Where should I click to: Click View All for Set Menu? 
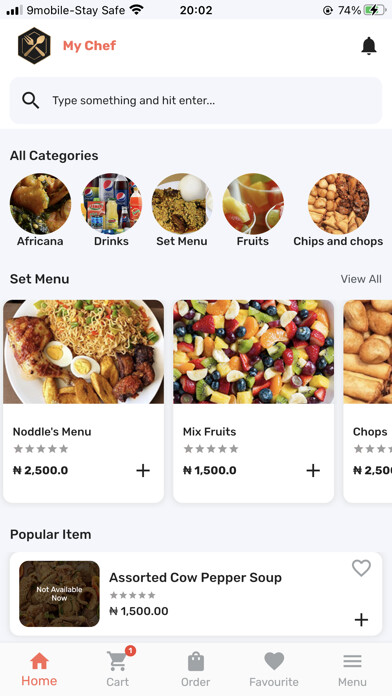[361, 279]
